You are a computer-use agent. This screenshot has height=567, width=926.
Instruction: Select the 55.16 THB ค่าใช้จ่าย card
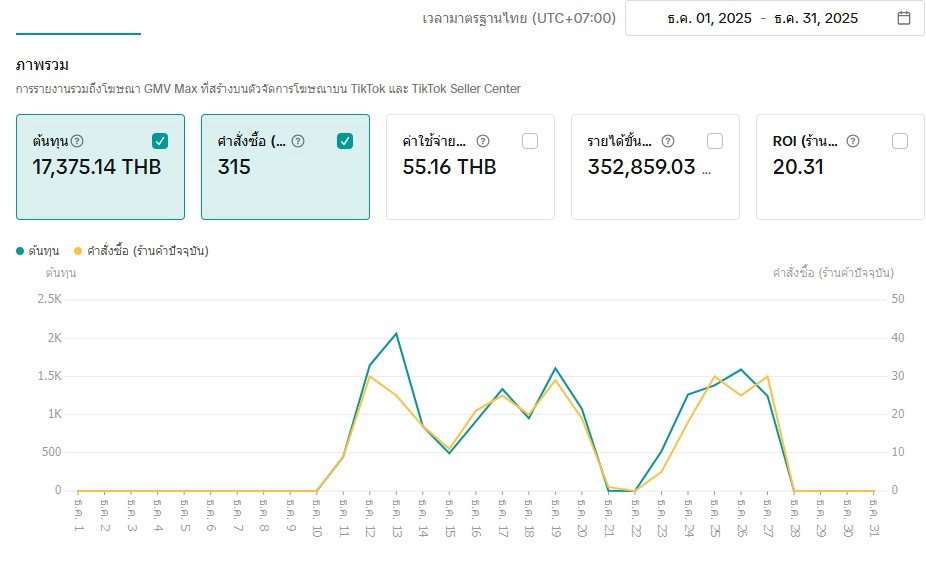click(x=470, y=180)
